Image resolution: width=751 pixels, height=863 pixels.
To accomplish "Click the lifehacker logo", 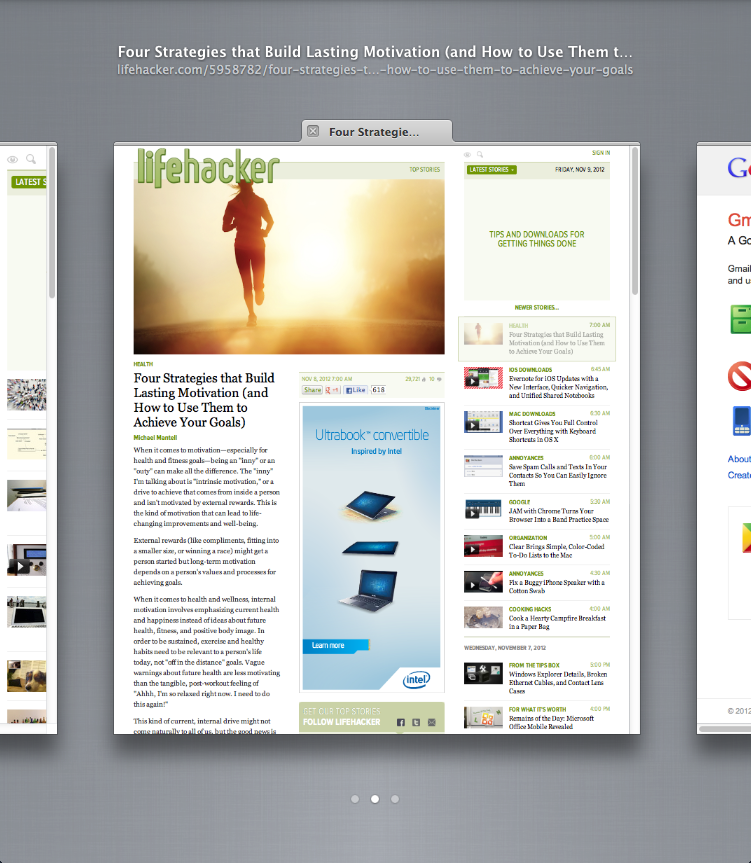I will coord(208,167).
